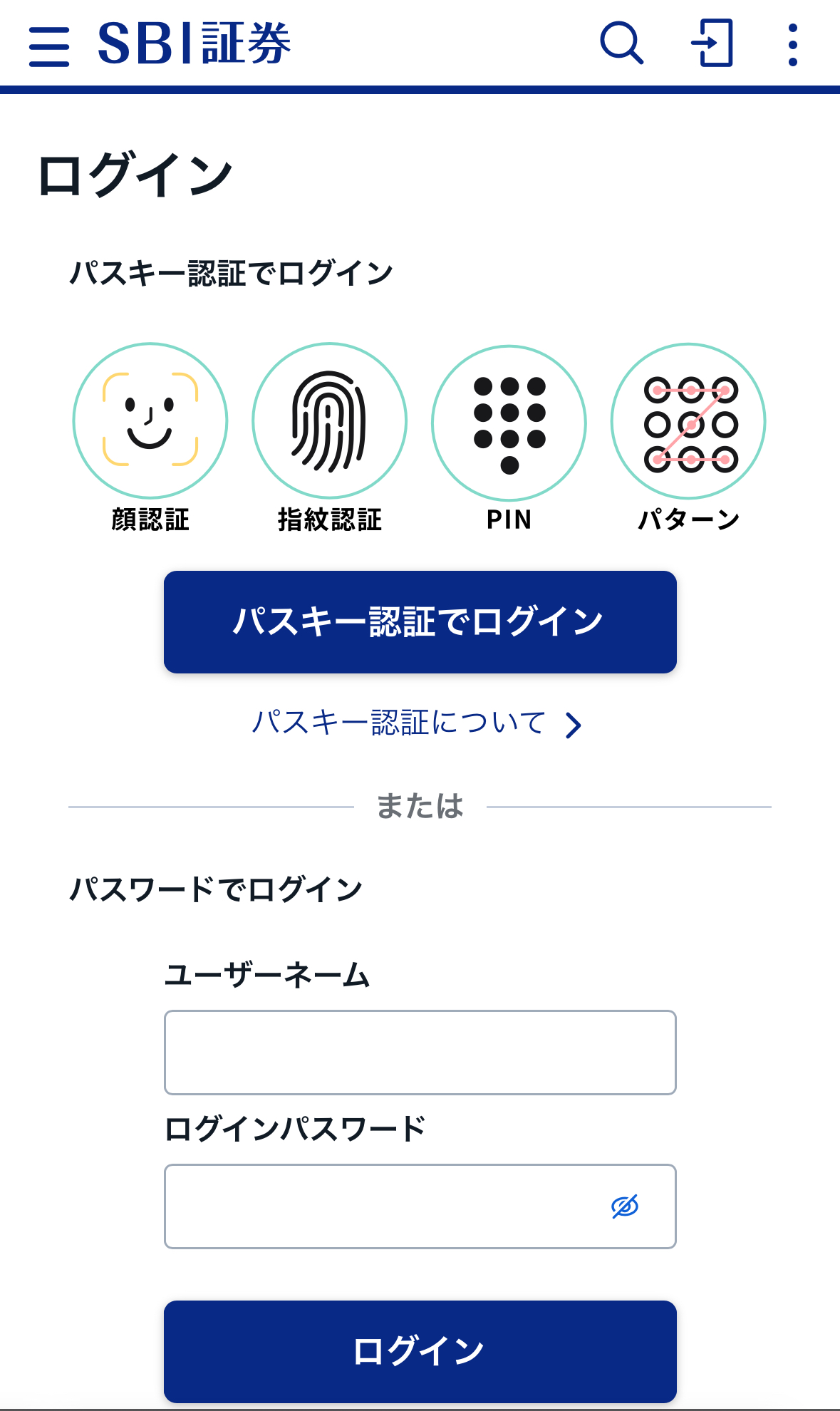The width and height of the screenshot is (840, 1411).
Task: Open the パスキー認証について link
Action: [x=399, y=723]
